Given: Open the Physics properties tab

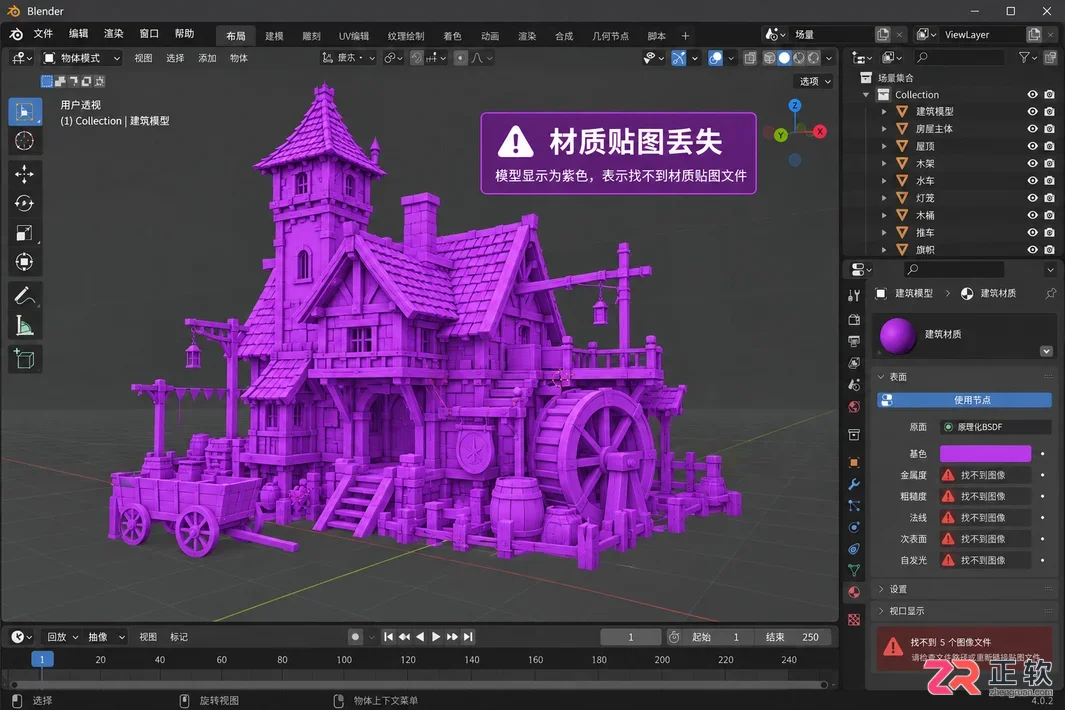Looking at the screenshot, I should (854, 527).
